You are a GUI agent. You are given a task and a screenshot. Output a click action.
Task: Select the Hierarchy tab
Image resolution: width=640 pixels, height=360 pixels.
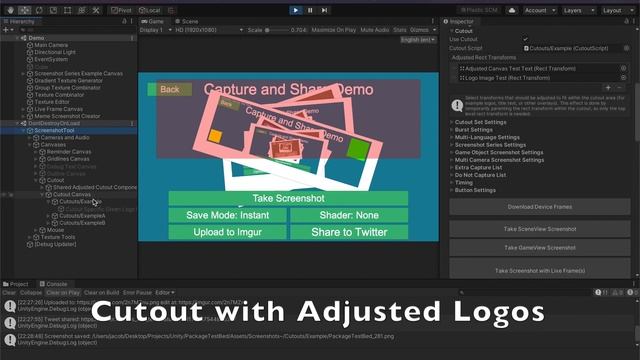pos(19,21)
